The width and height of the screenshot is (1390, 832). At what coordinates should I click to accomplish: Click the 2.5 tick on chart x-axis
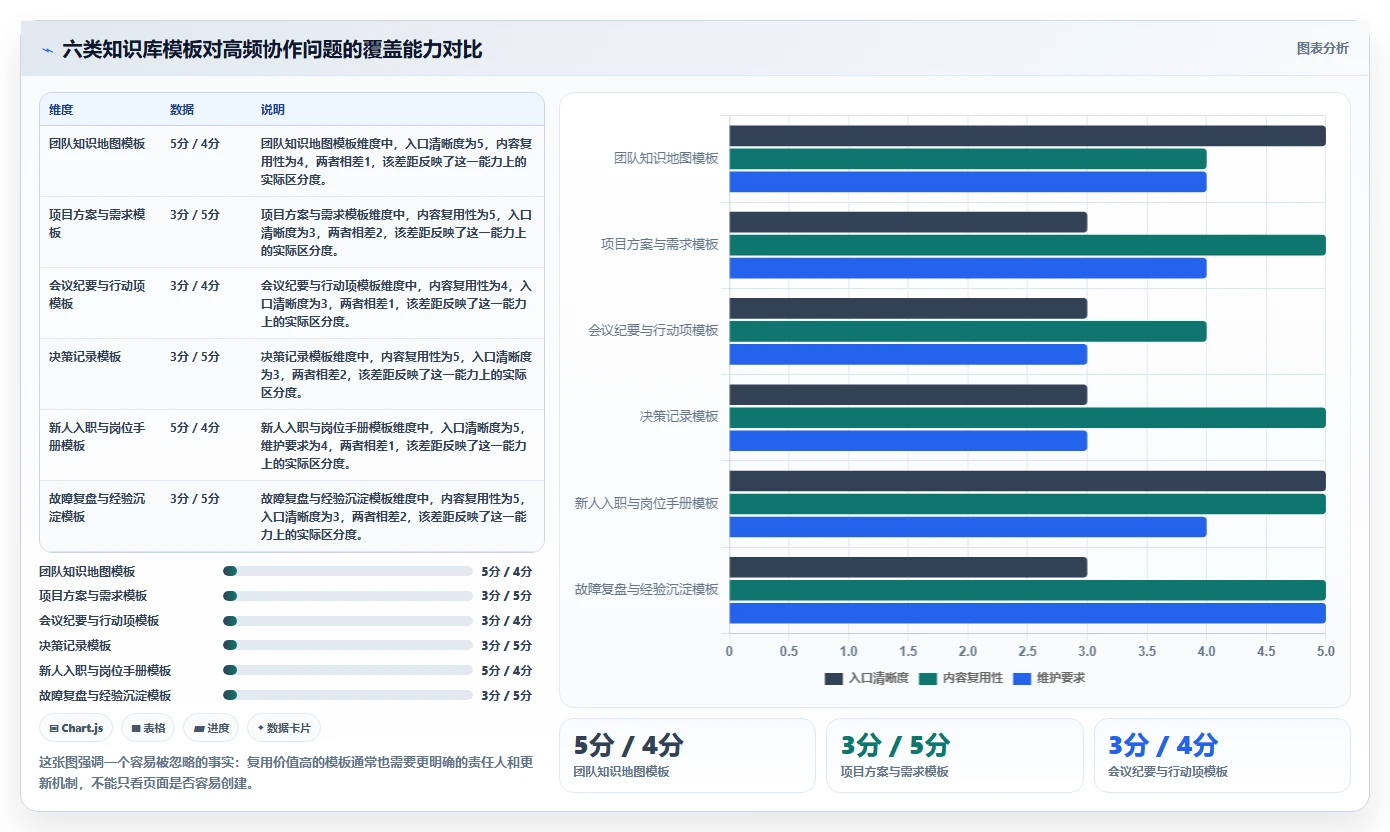(x=1027, y=652)
